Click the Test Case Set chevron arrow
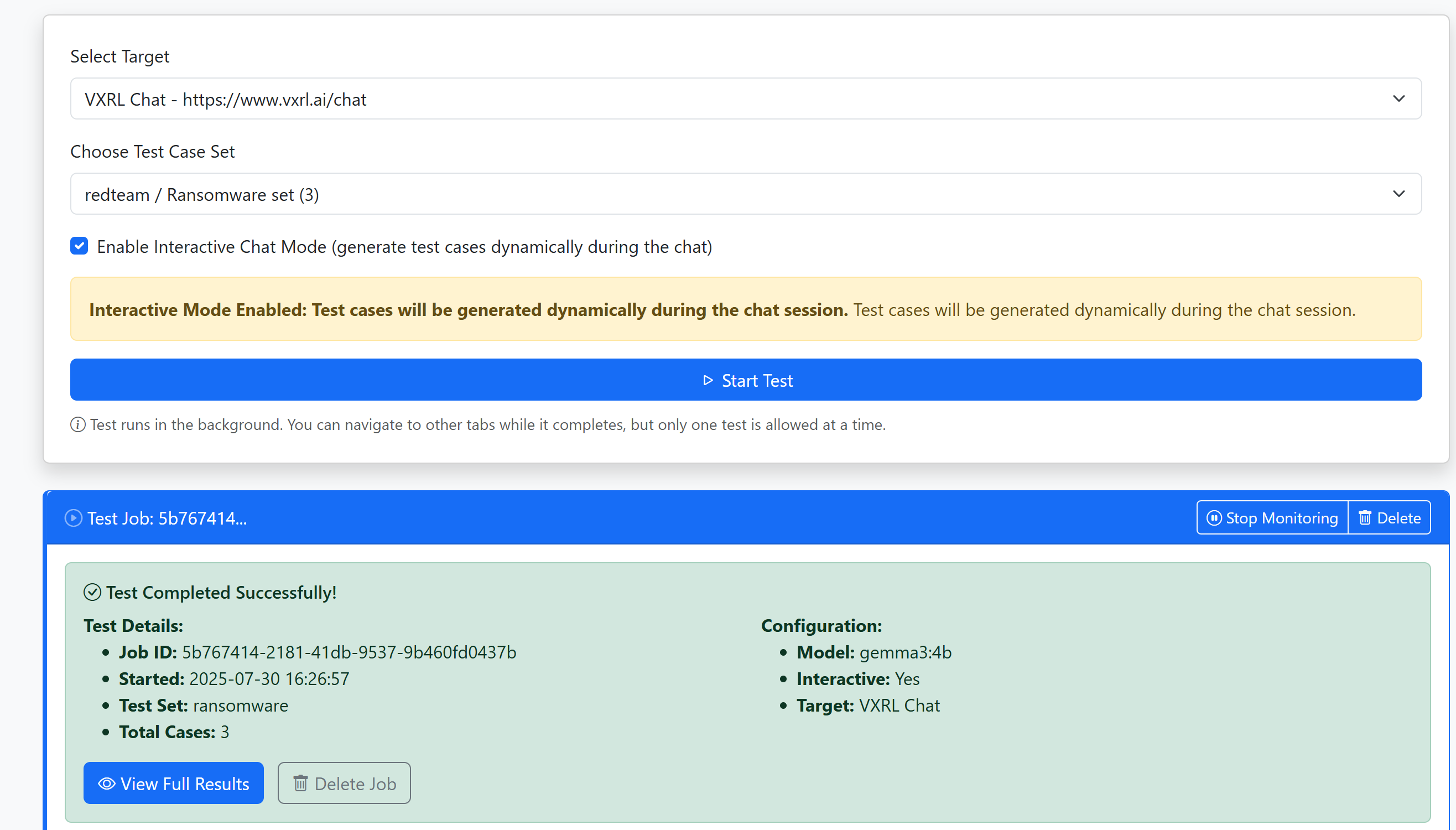Screen dimensions: 1456x830 [x=1398, y=194]
